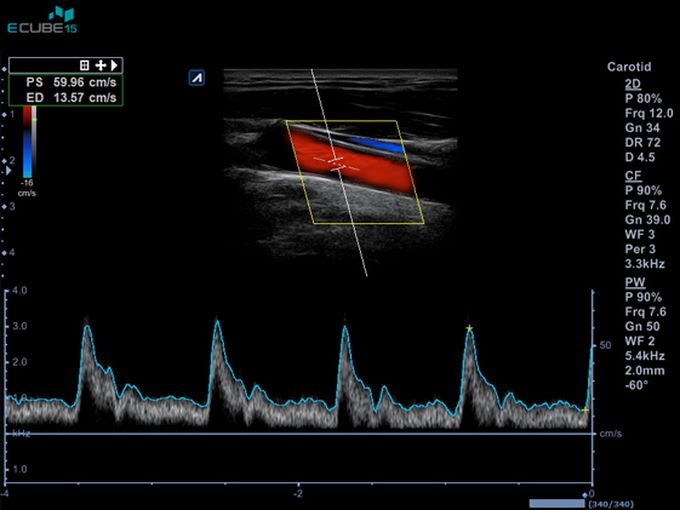
Task: Click the yellow peak systolic marker on the waveform
Action: (x=469, y=328)
